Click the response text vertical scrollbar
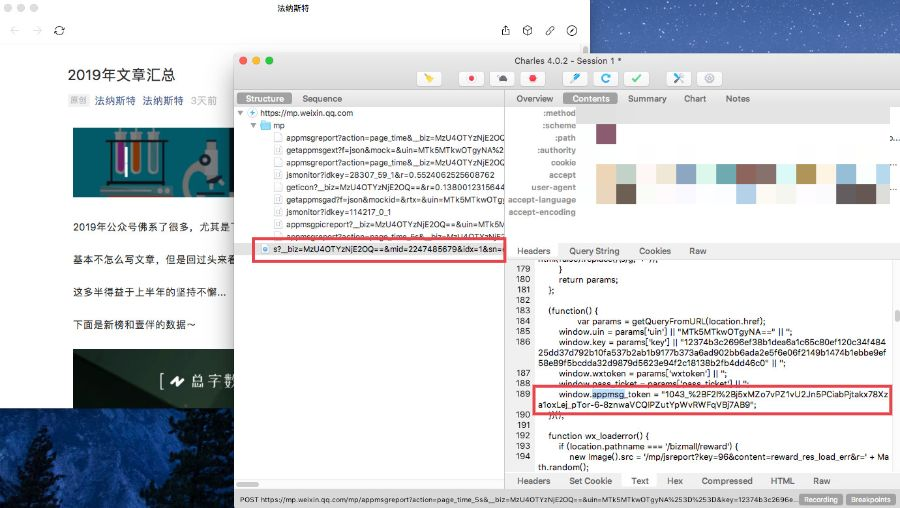 (897, 316)
